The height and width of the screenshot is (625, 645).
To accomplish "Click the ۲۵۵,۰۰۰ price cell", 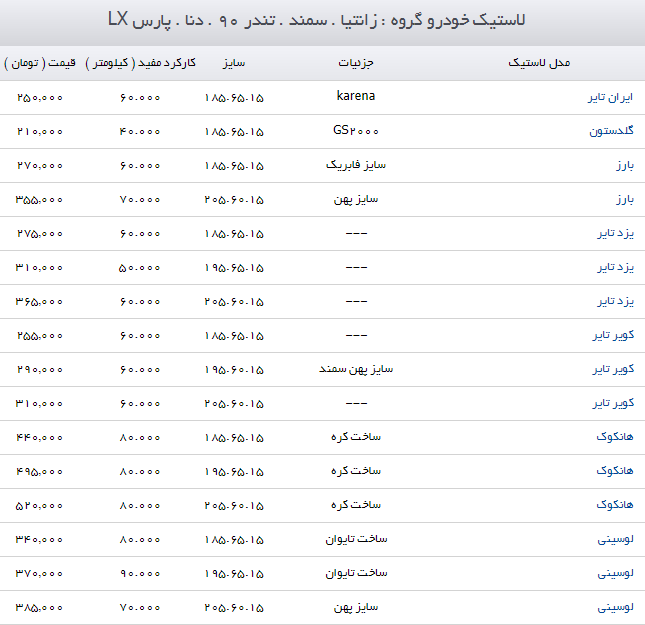I will 40,336.
